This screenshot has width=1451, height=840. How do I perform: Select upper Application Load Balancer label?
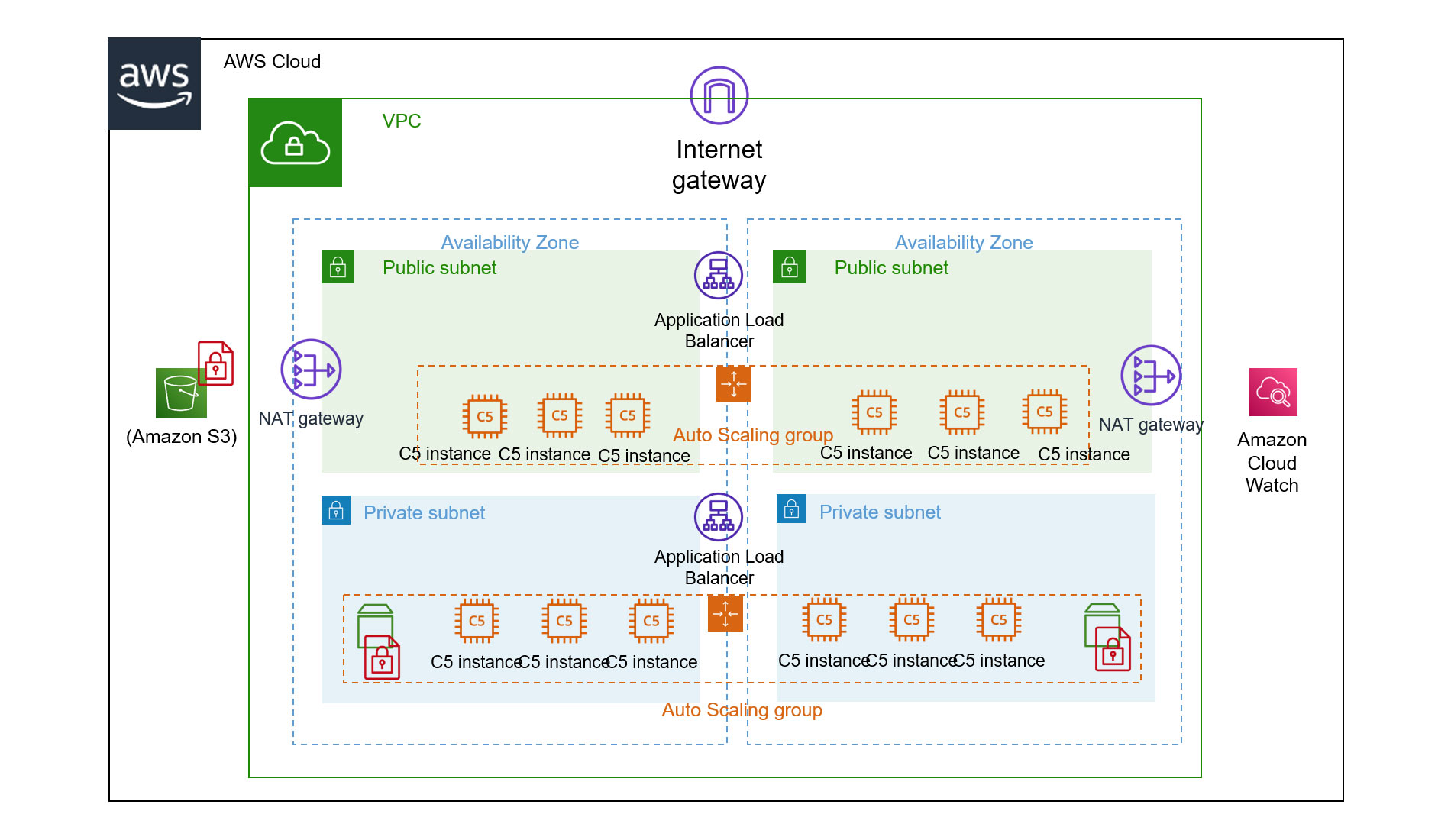point(719,330)
